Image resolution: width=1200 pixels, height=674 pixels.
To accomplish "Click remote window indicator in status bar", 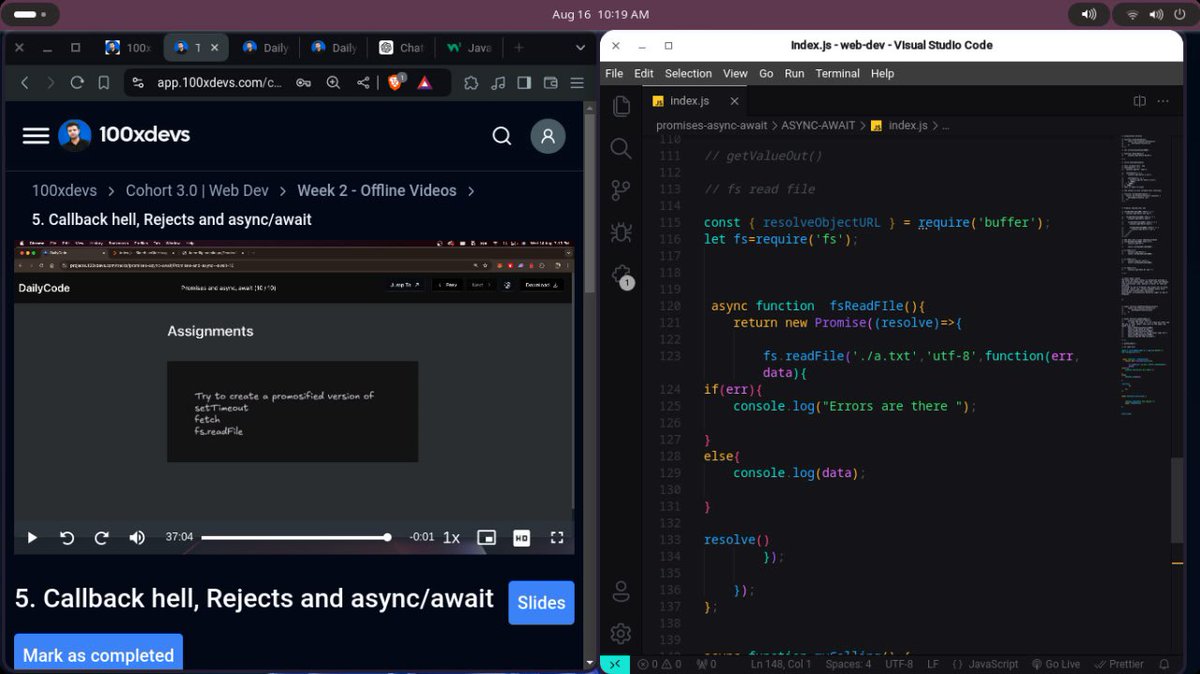I will tap(615, 664).
